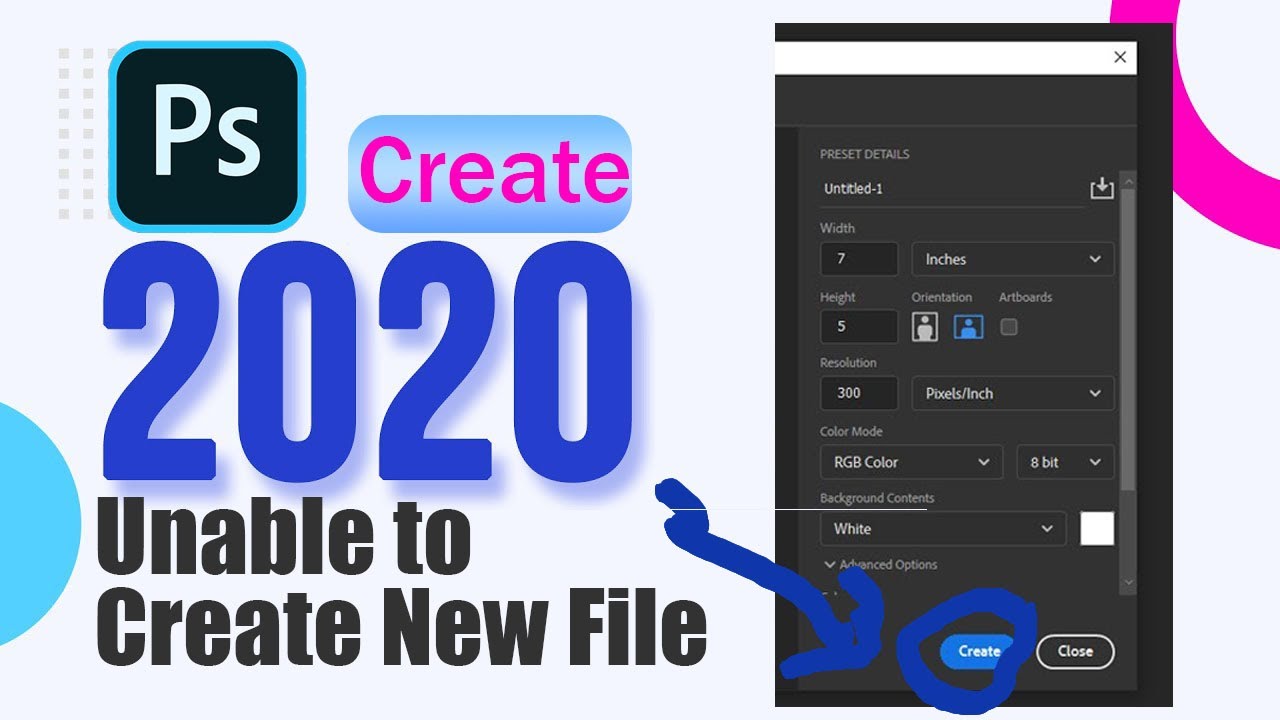Viewport: 1280px width, 720px height.
Task: Enable the Artboards checkbox
Action: point(1009,326)
